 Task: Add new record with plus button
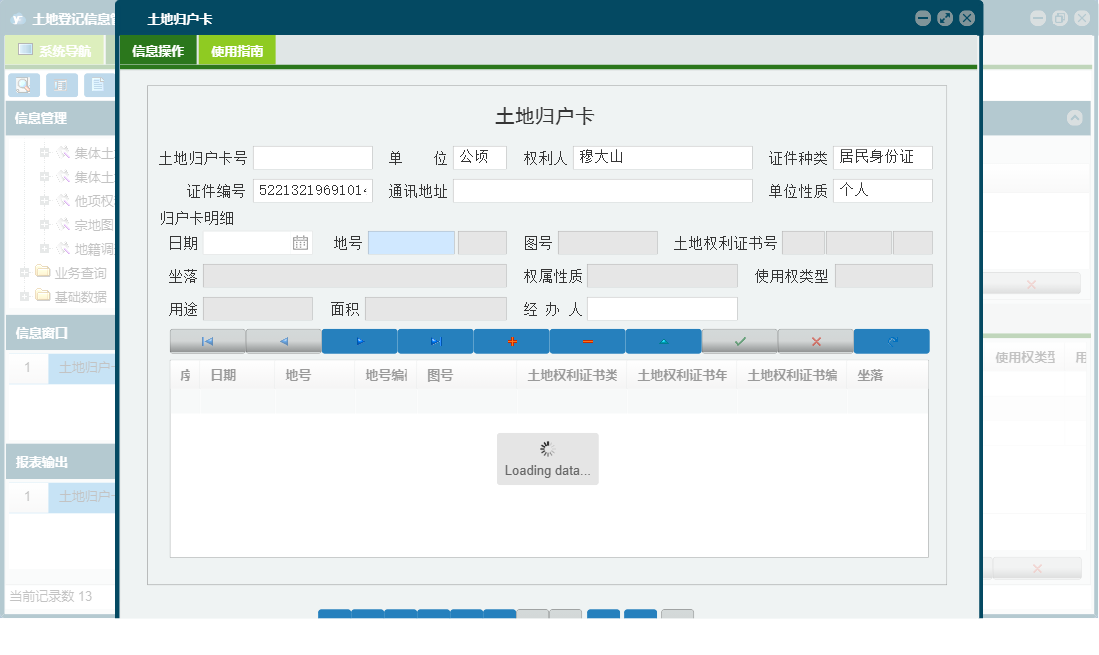[512, 341]
